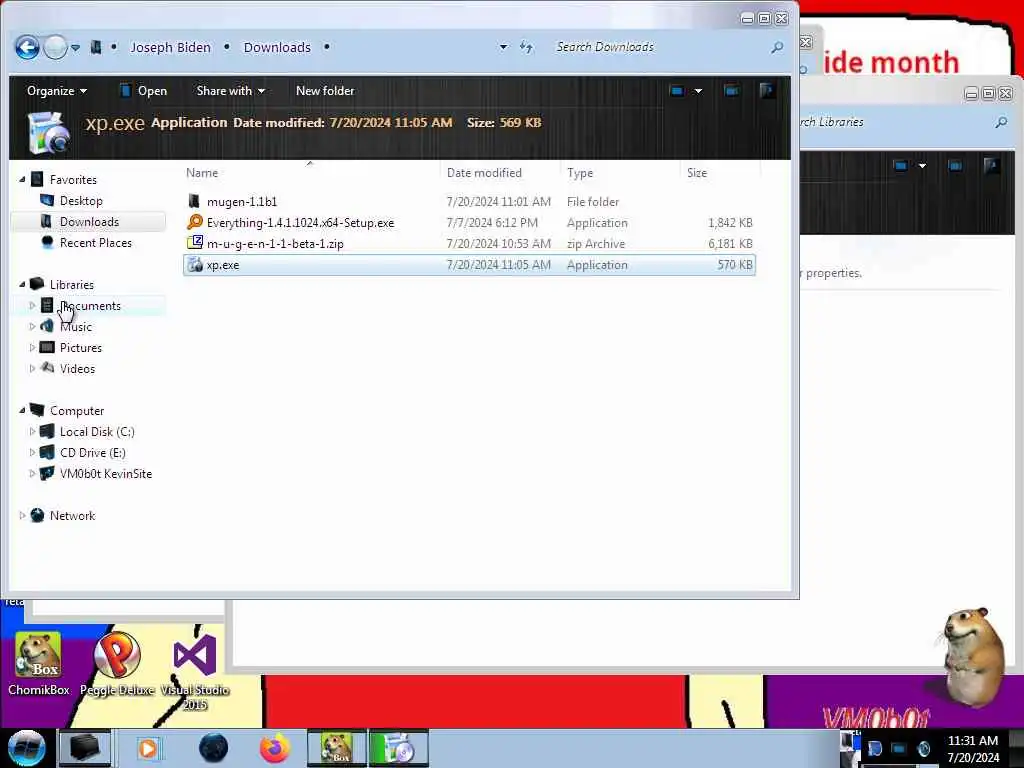Click the zip archive file icon

[195, 243]
